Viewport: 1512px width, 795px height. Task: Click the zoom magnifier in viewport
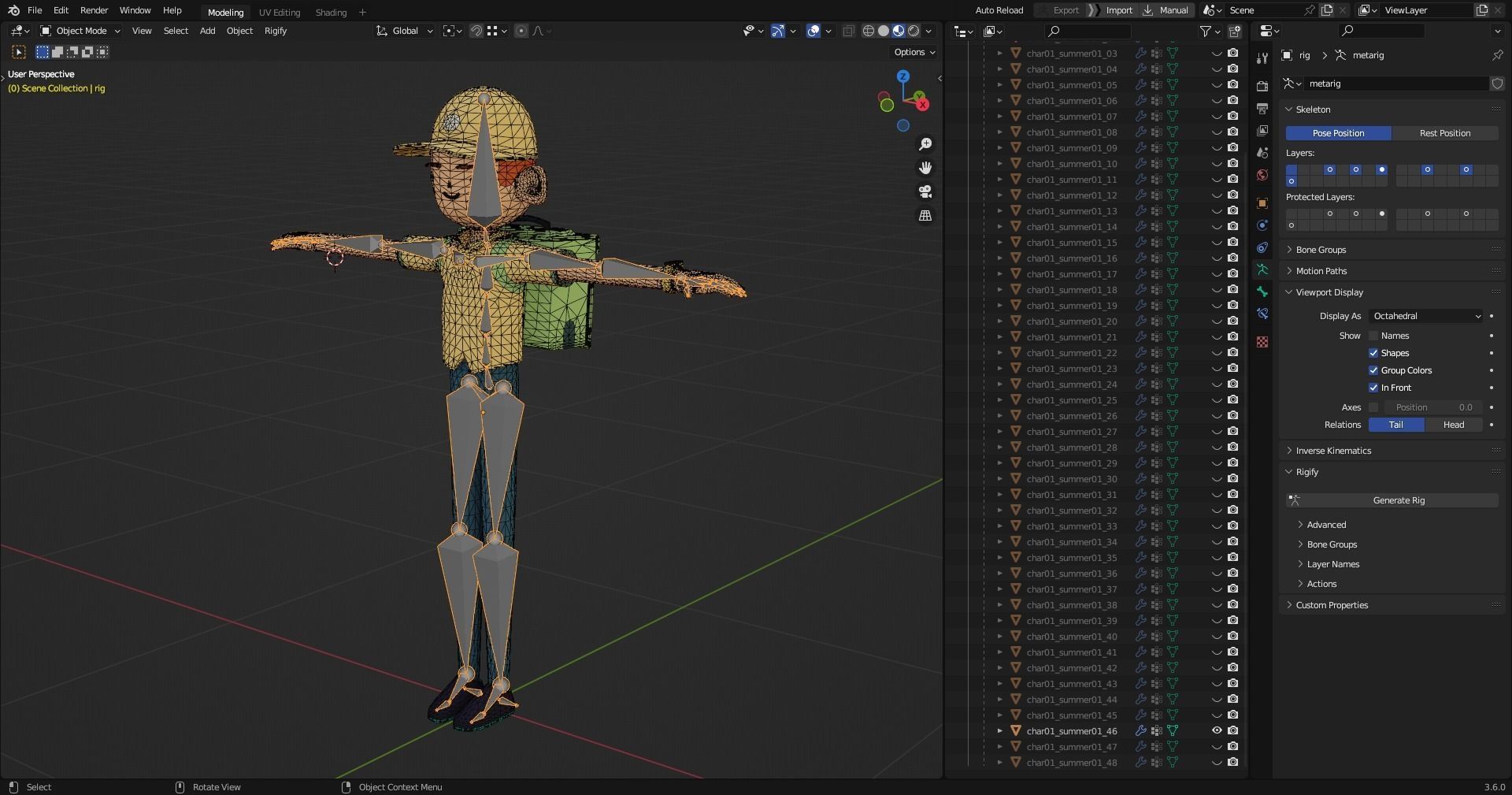(925, 144)
